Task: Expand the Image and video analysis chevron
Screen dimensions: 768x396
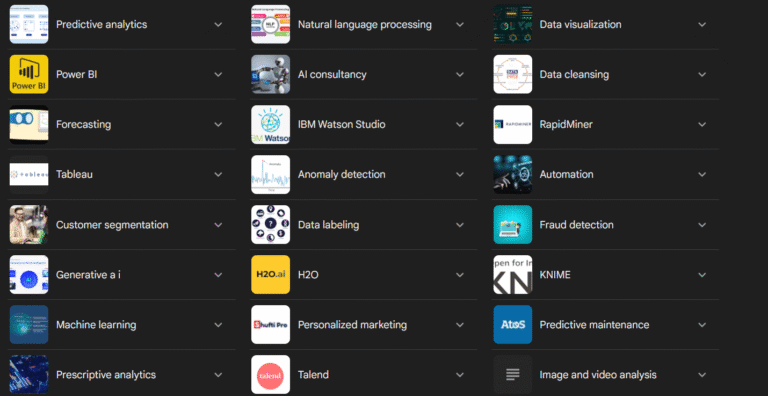Action: point(702,375)
